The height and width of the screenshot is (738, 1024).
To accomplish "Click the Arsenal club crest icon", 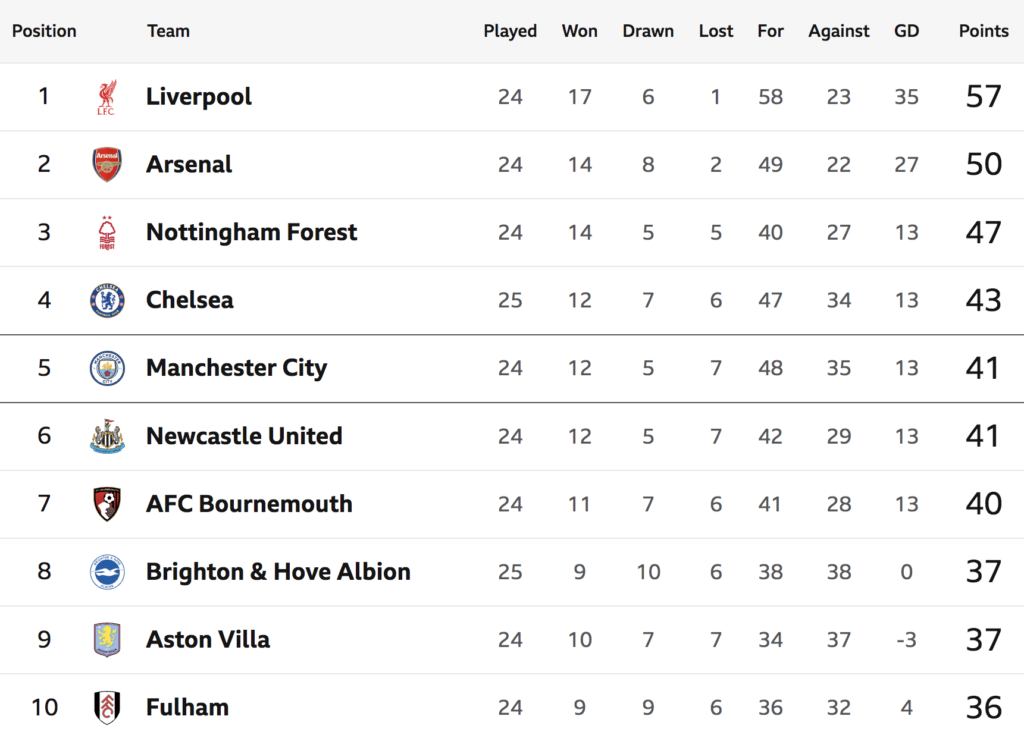I will coord(107,164).
